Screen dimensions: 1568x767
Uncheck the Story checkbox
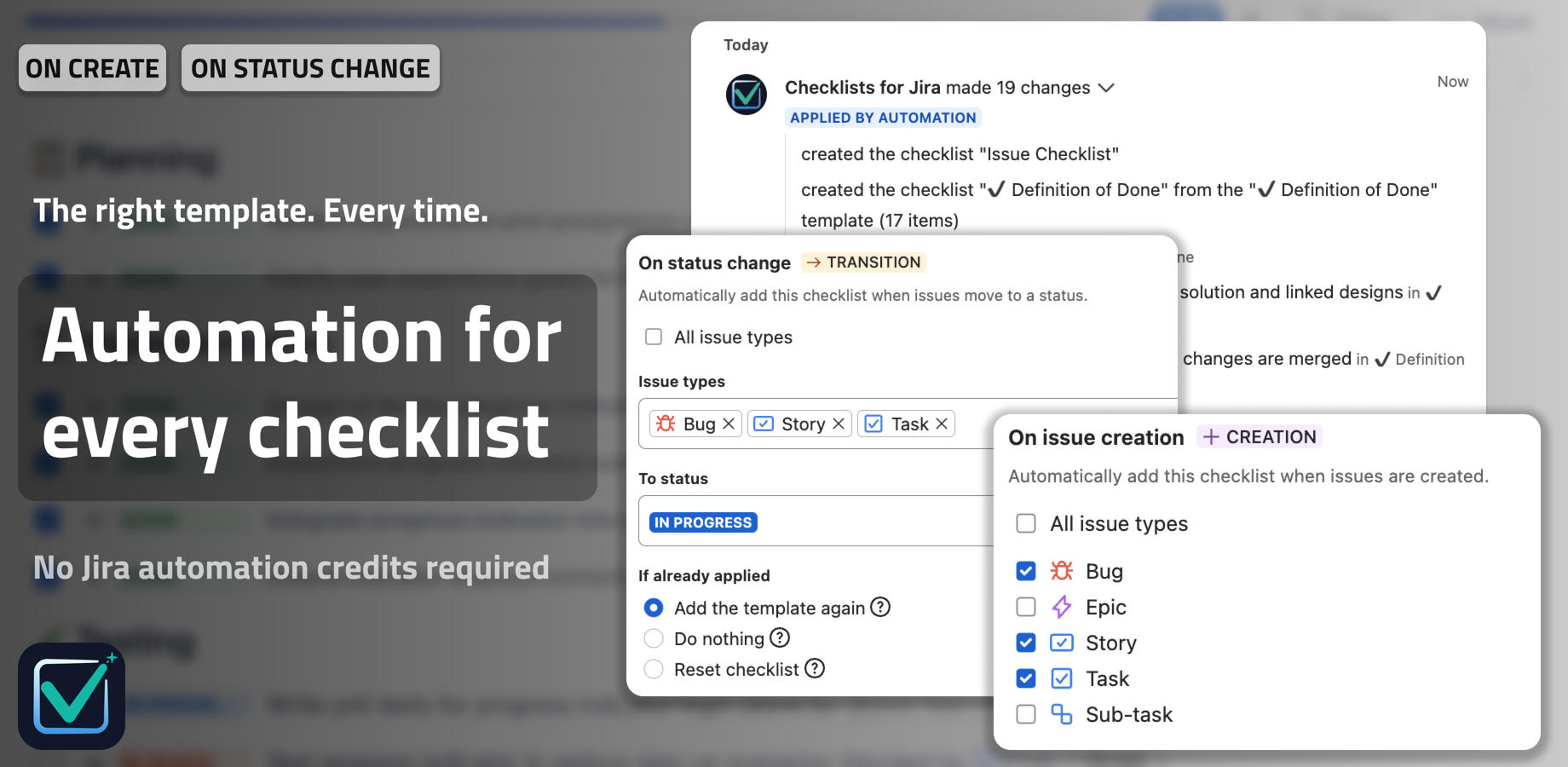point(1026,643)
